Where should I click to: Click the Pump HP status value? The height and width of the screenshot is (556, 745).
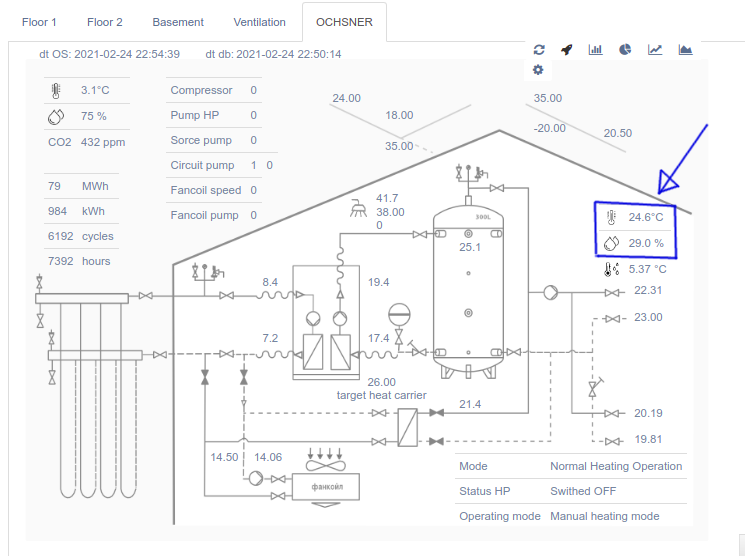[254, 115]
